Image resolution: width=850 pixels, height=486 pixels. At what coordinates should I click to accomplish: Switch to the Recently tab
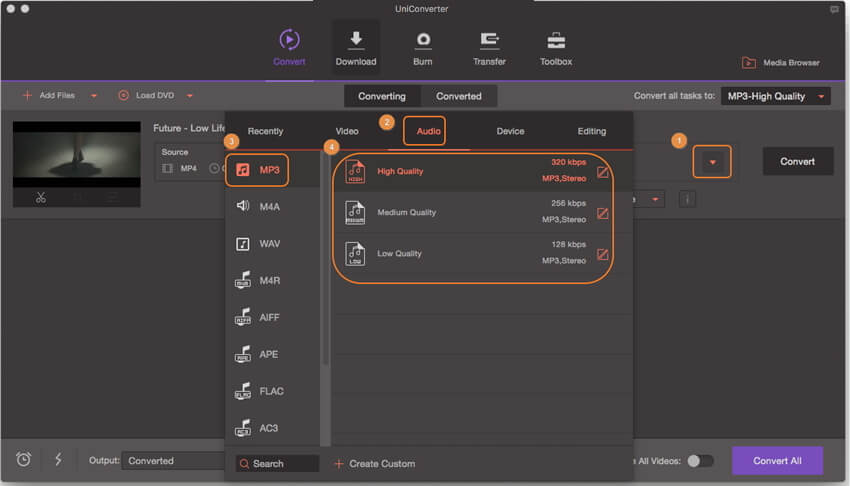click(265, 131)
